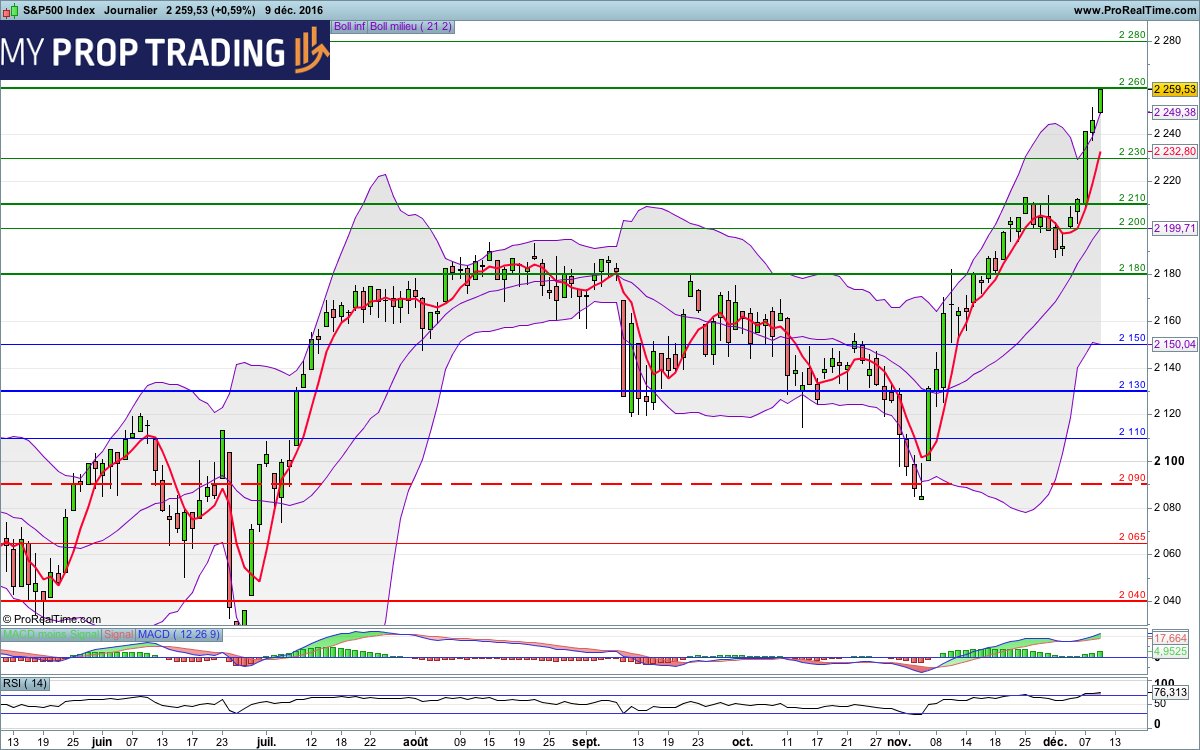Click the MACD moins Signal legend label
The height and width of the screenshot is (750, 1200).
[x=50, y=635]
